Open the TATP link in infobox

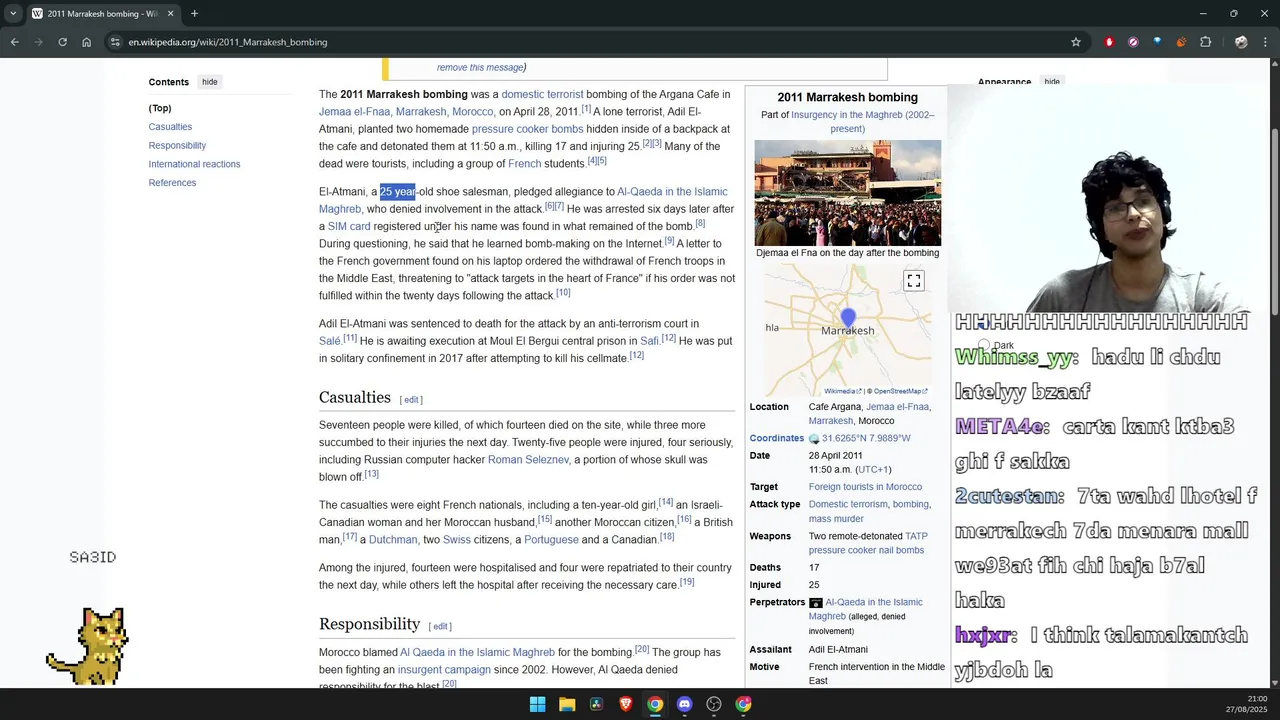click(x=916, y=536)
